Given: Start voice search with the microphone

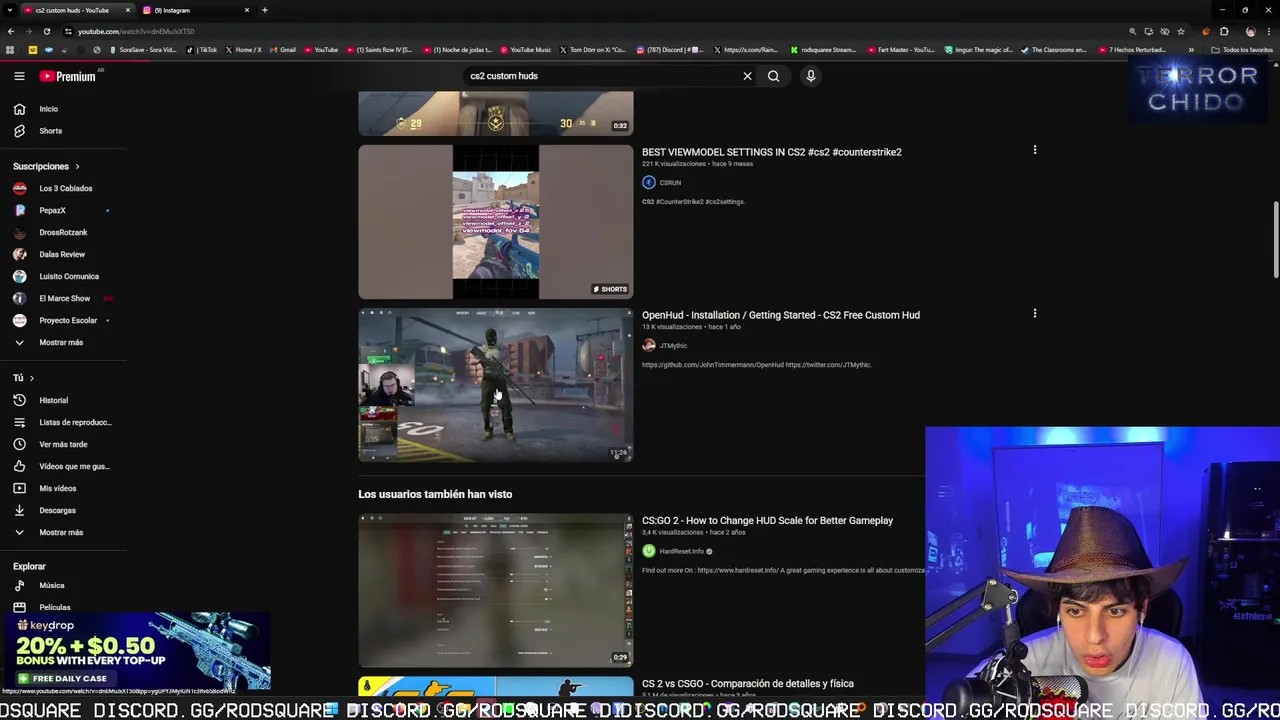Looking at the screenshot, I should pyautogui.click(x=811, y=76).
